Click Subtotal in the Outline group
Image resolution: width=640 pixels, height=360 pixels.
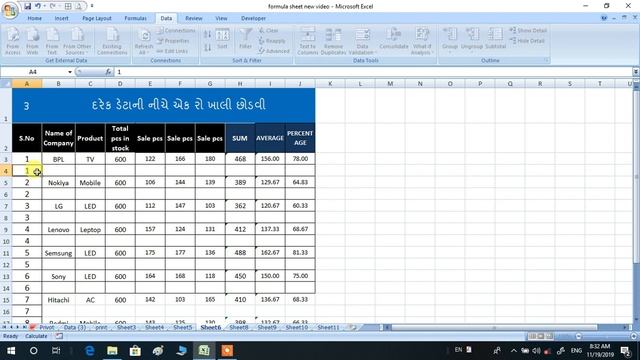tap(496, 39)
